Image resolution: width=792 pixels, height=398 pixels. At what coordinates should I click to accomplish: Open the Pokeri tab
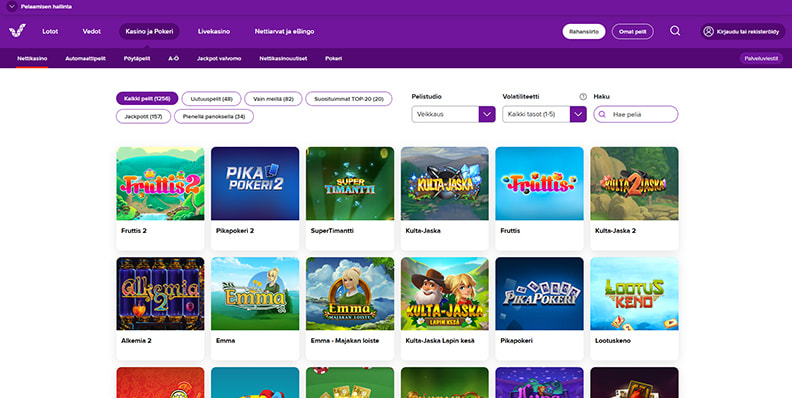(x=333, y=59)
